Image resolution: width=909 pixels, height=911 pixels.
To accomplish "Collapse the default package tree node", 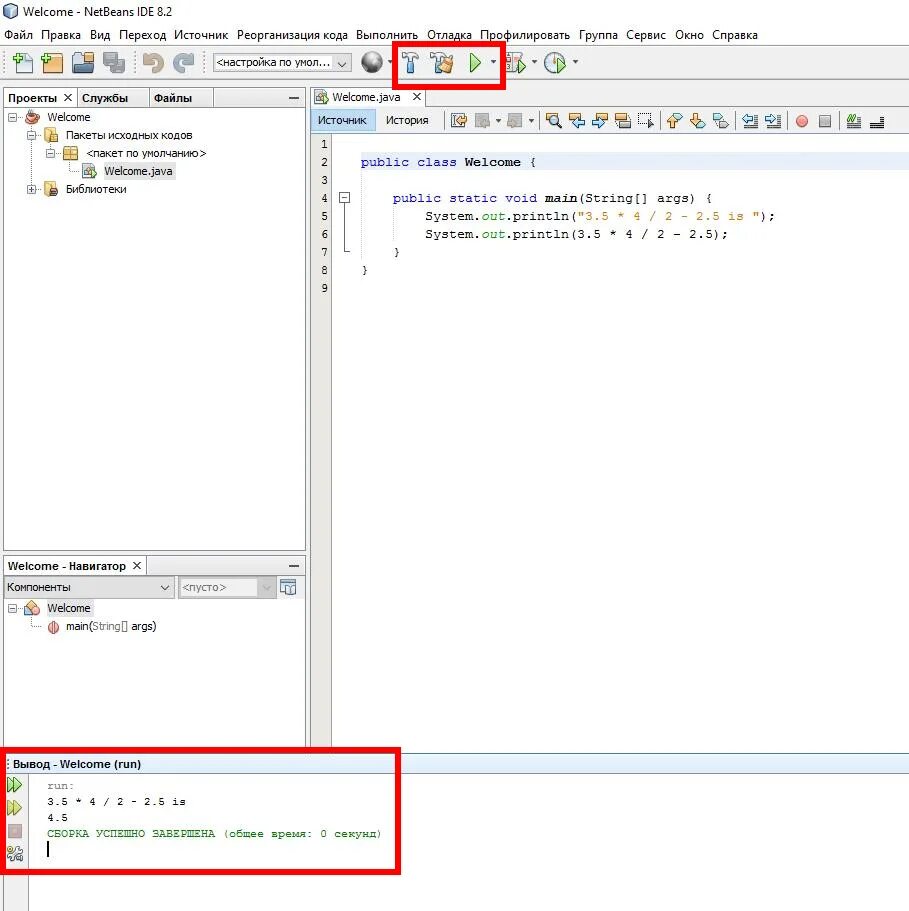I will coord(51,153).
